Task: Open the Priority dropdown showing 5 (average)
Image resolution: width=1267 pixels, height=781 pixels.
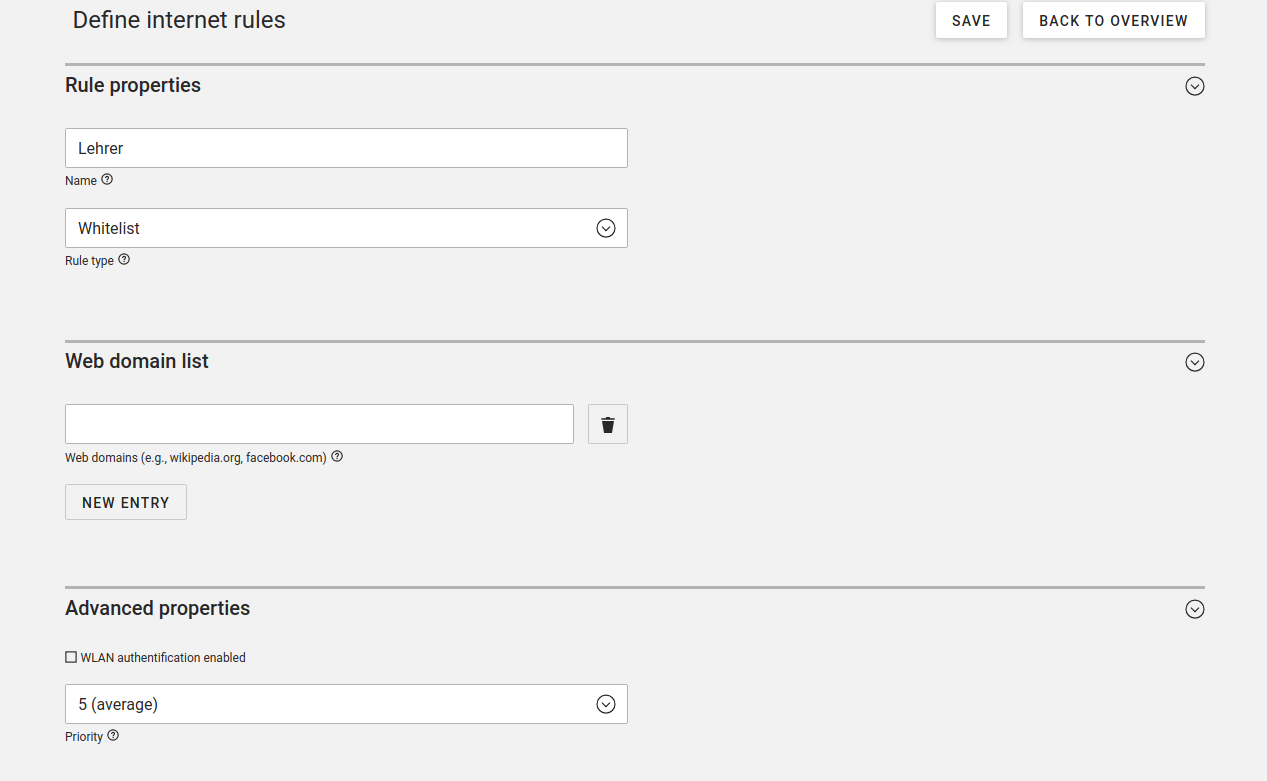Action: pyautogui.click(x=346, y=704)
